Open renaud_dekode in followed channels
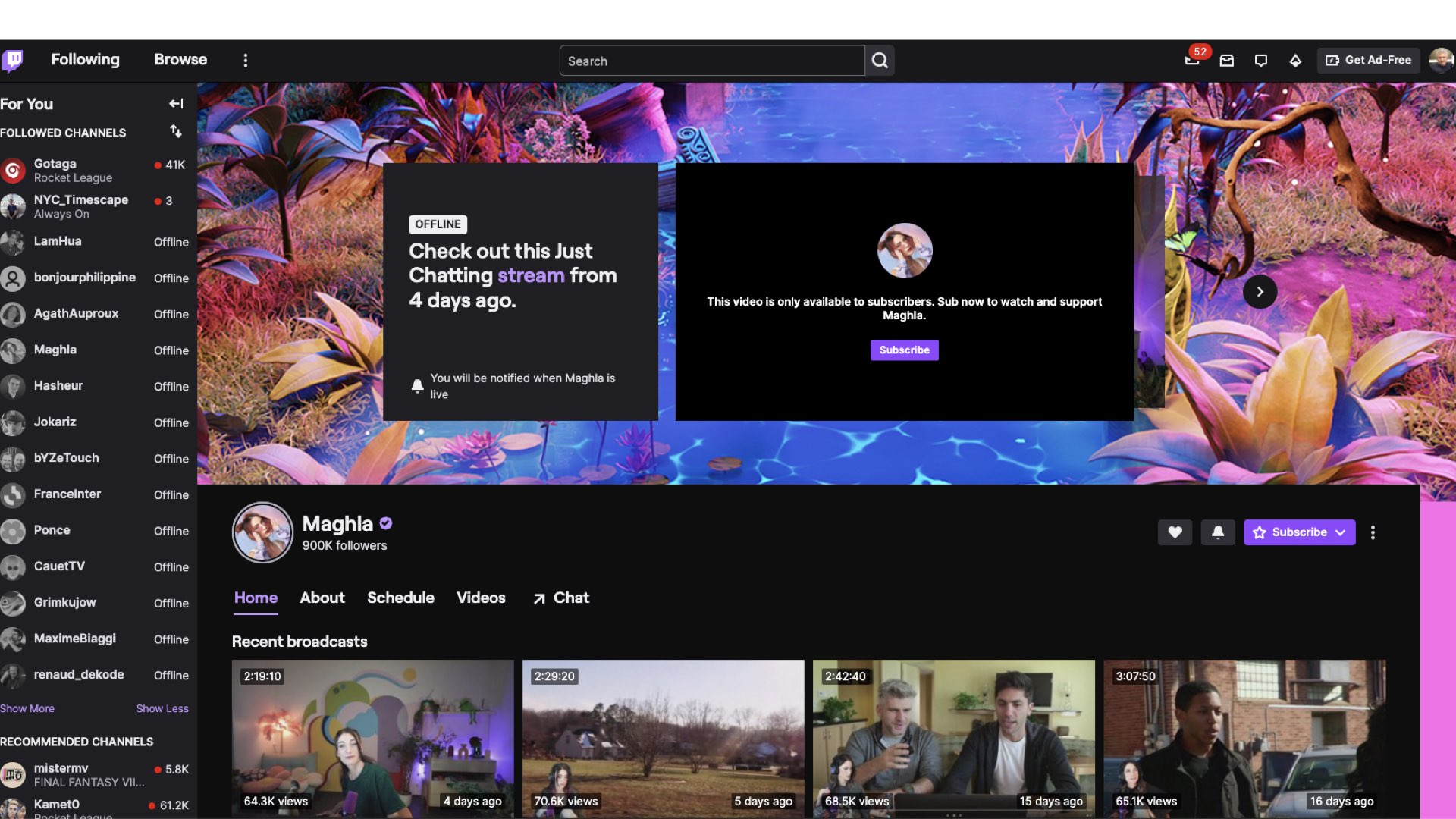 pos(95,675)
